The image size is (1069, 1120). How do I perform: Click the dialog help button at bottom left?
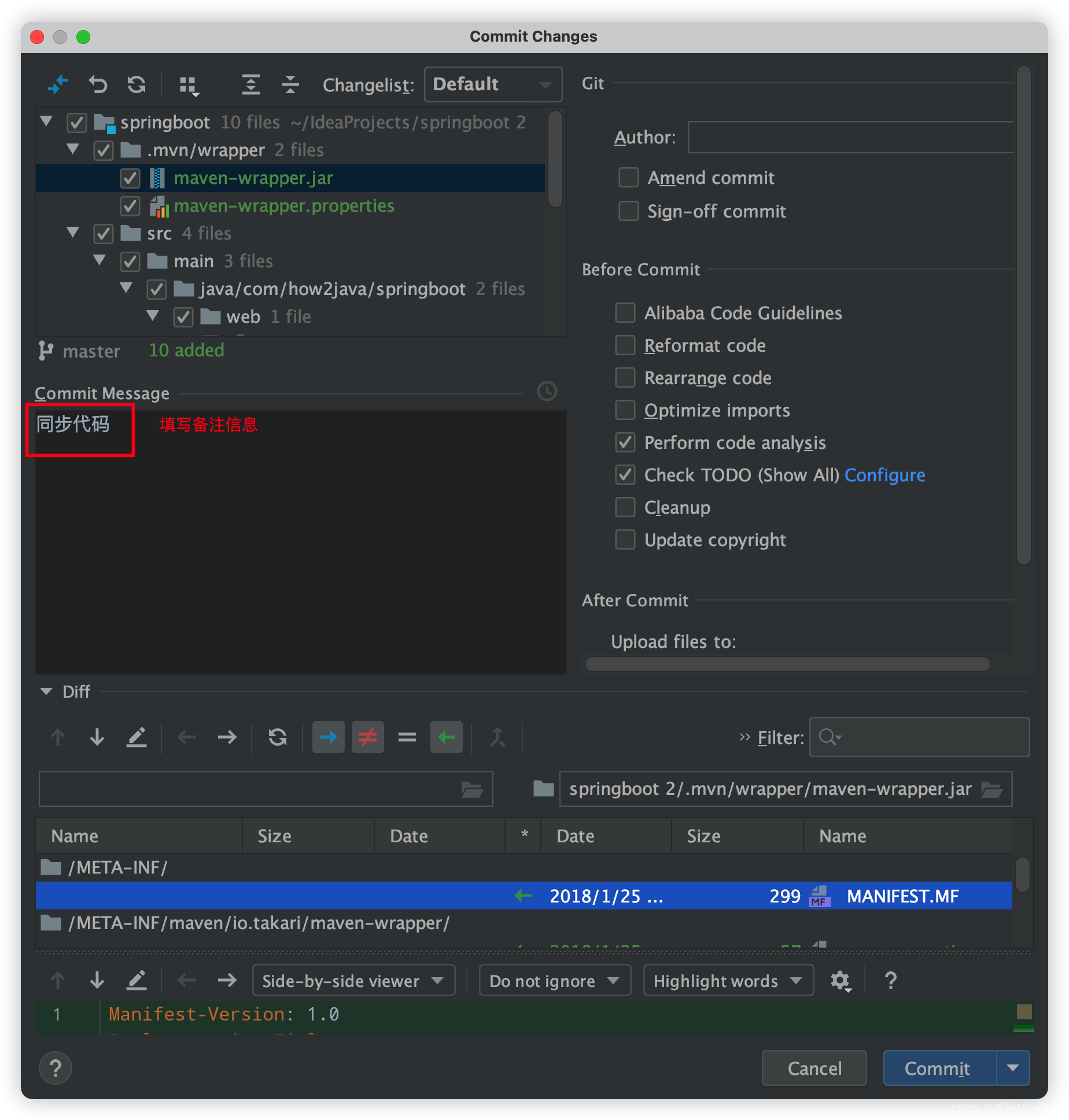(56, 1068)
